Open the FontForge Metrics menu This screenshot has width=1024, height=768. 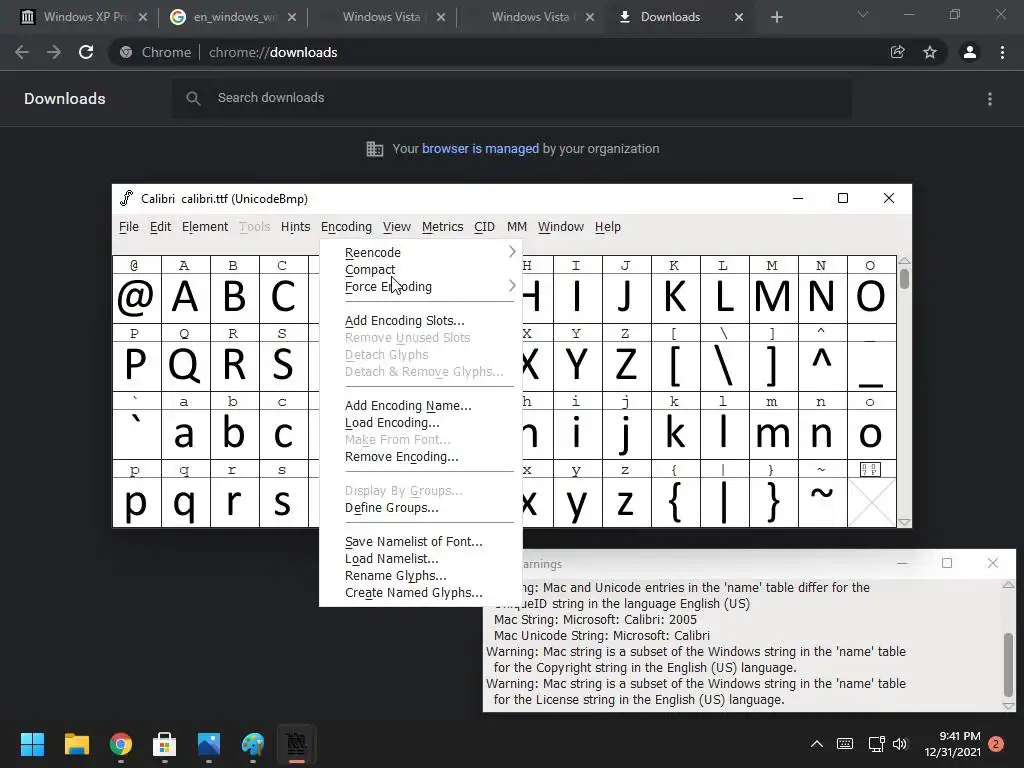442,227
